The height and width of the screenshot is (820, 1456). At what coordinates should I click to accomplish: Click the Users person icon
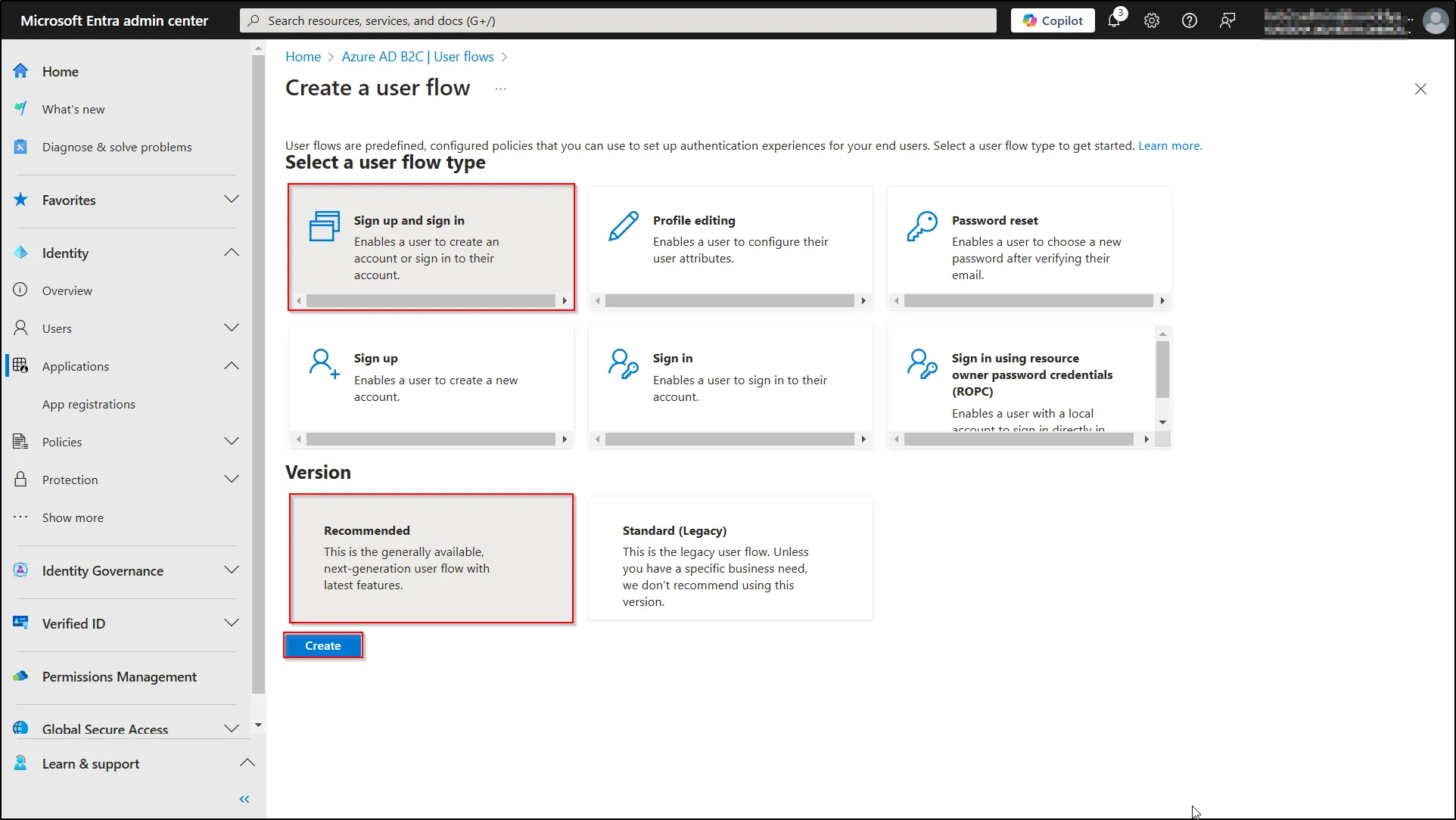[20, 328]
